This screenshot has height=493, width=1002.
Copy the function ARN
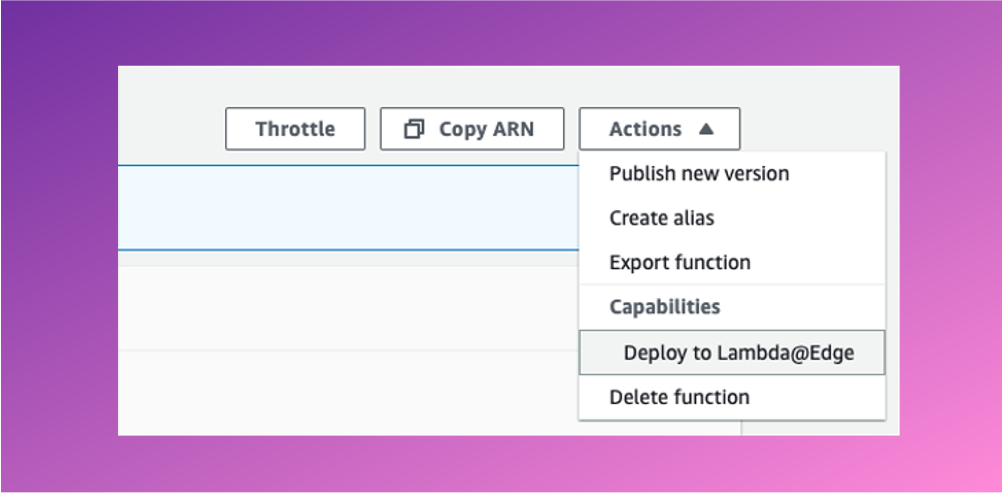click(x=472, y=129)
